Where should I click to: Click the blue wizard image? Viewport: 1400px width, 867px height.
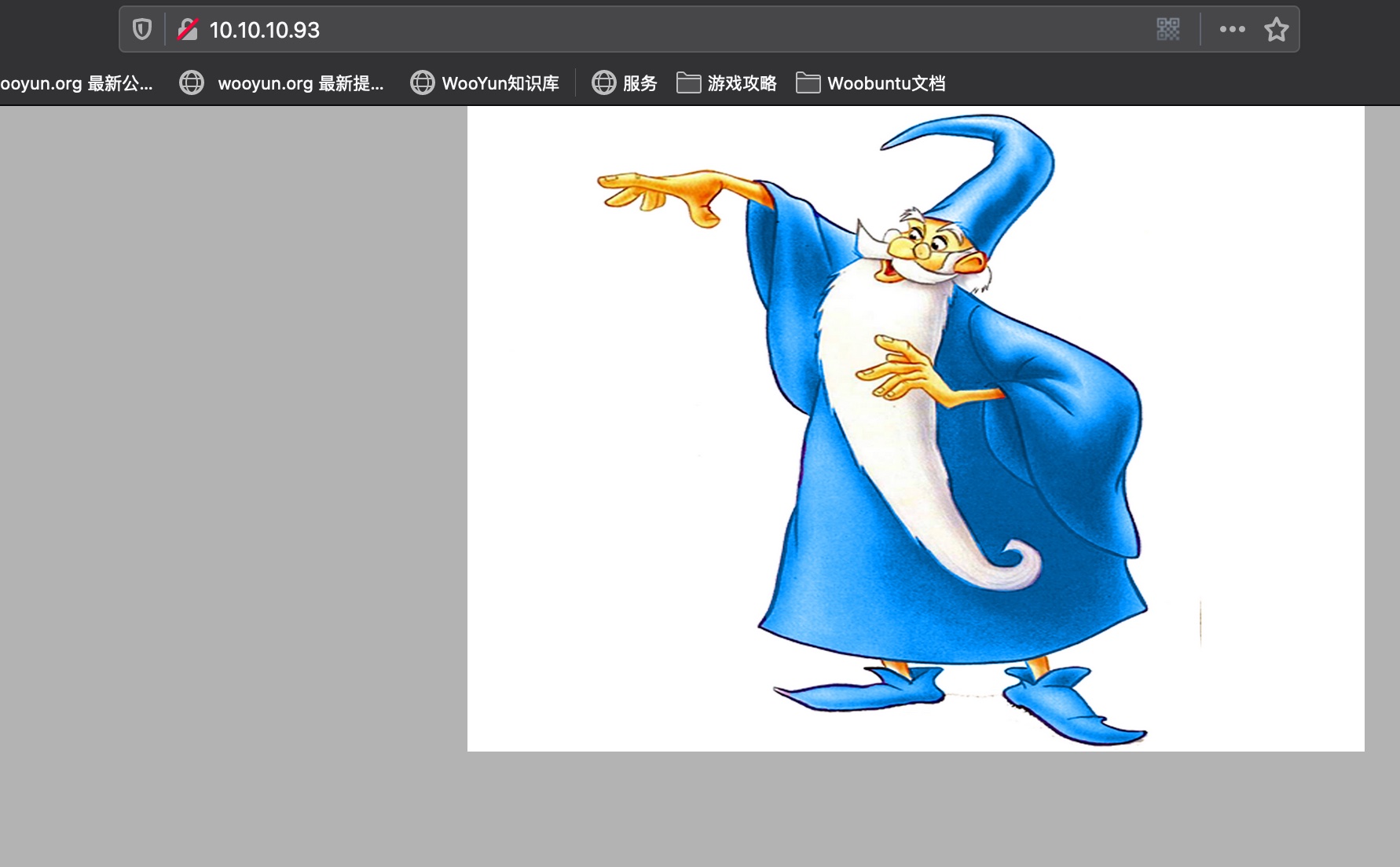(x=916, y=429)
